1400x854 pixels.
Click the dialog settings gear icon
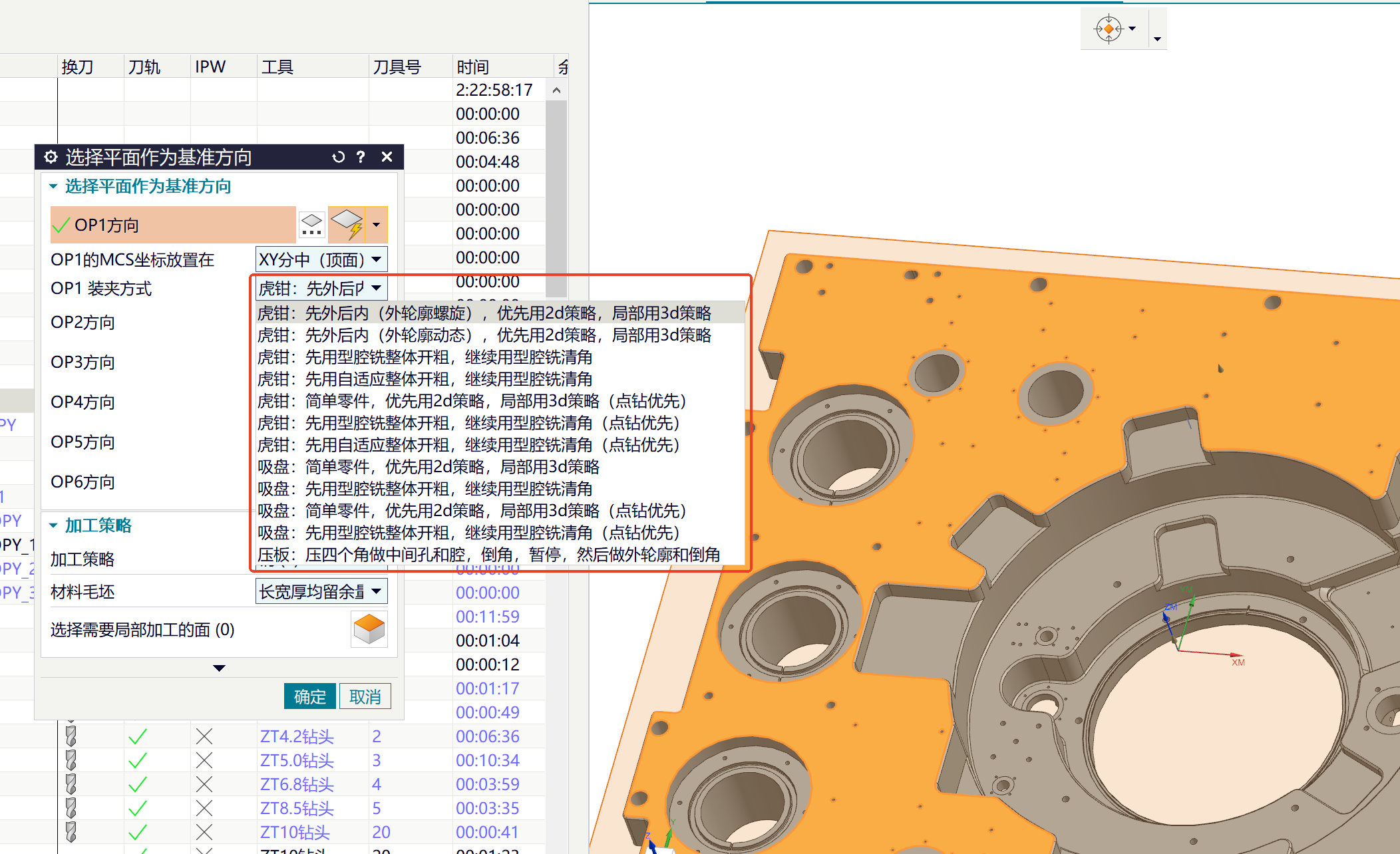point(51,157)
